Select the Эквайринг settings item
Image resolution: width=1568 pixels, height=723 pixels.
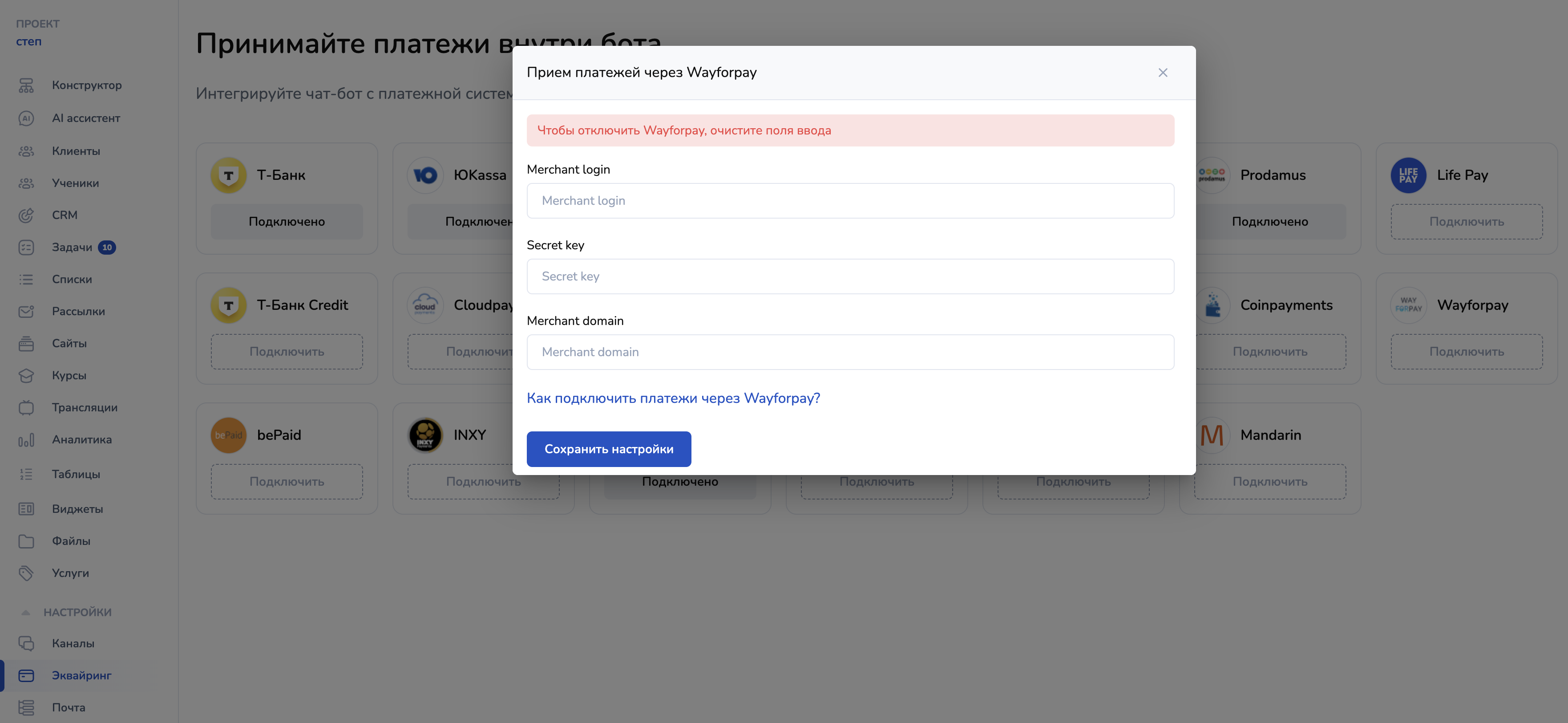(81, 675)
